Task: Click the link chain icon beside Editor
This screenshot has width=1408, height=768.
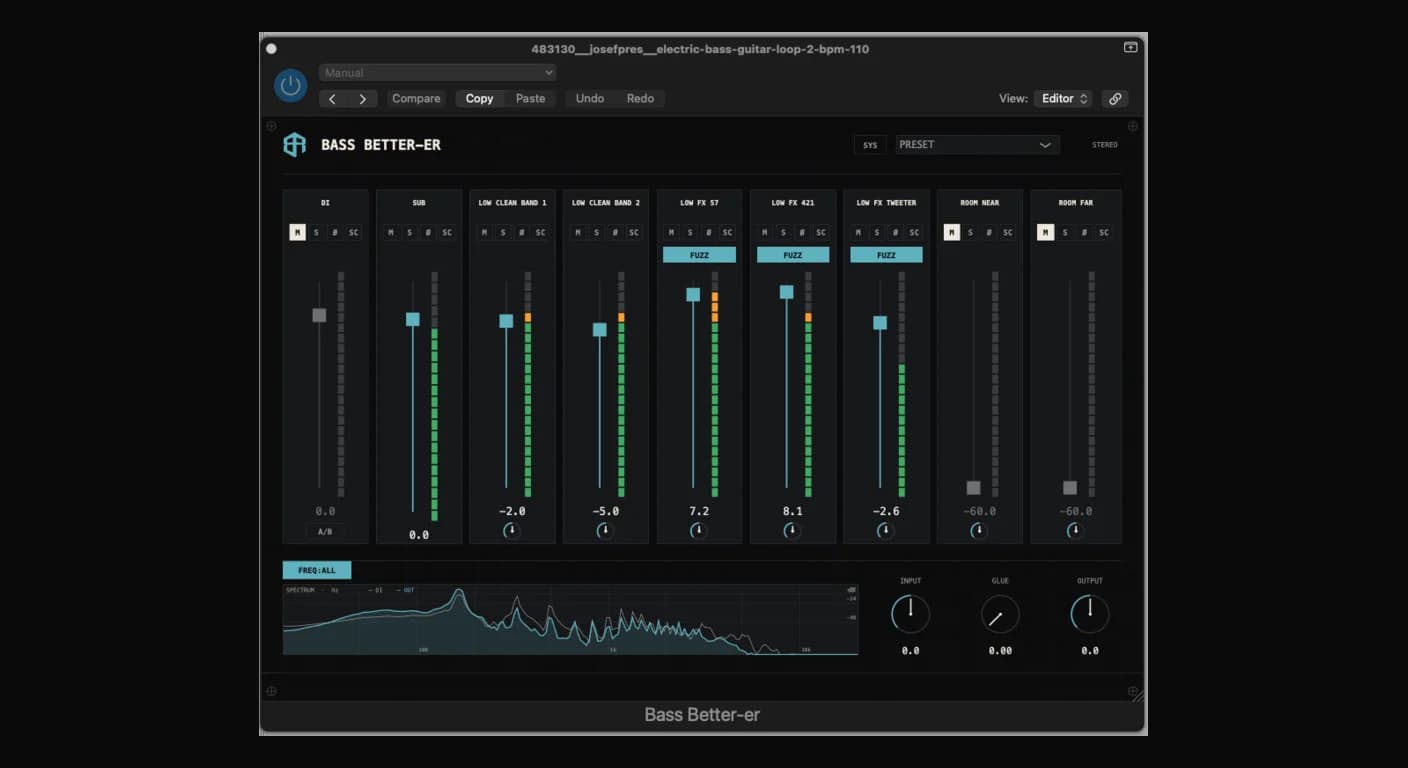Action: tap(1115, 99)
